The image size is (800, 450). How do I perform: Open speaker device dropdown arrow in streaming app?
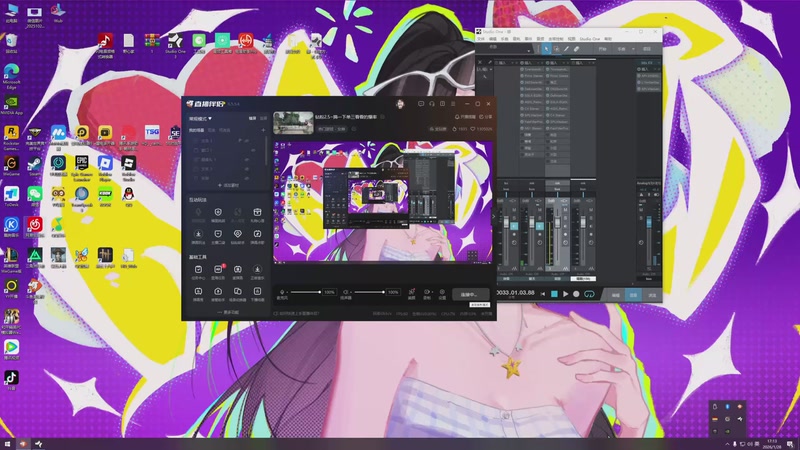[351, 292]
